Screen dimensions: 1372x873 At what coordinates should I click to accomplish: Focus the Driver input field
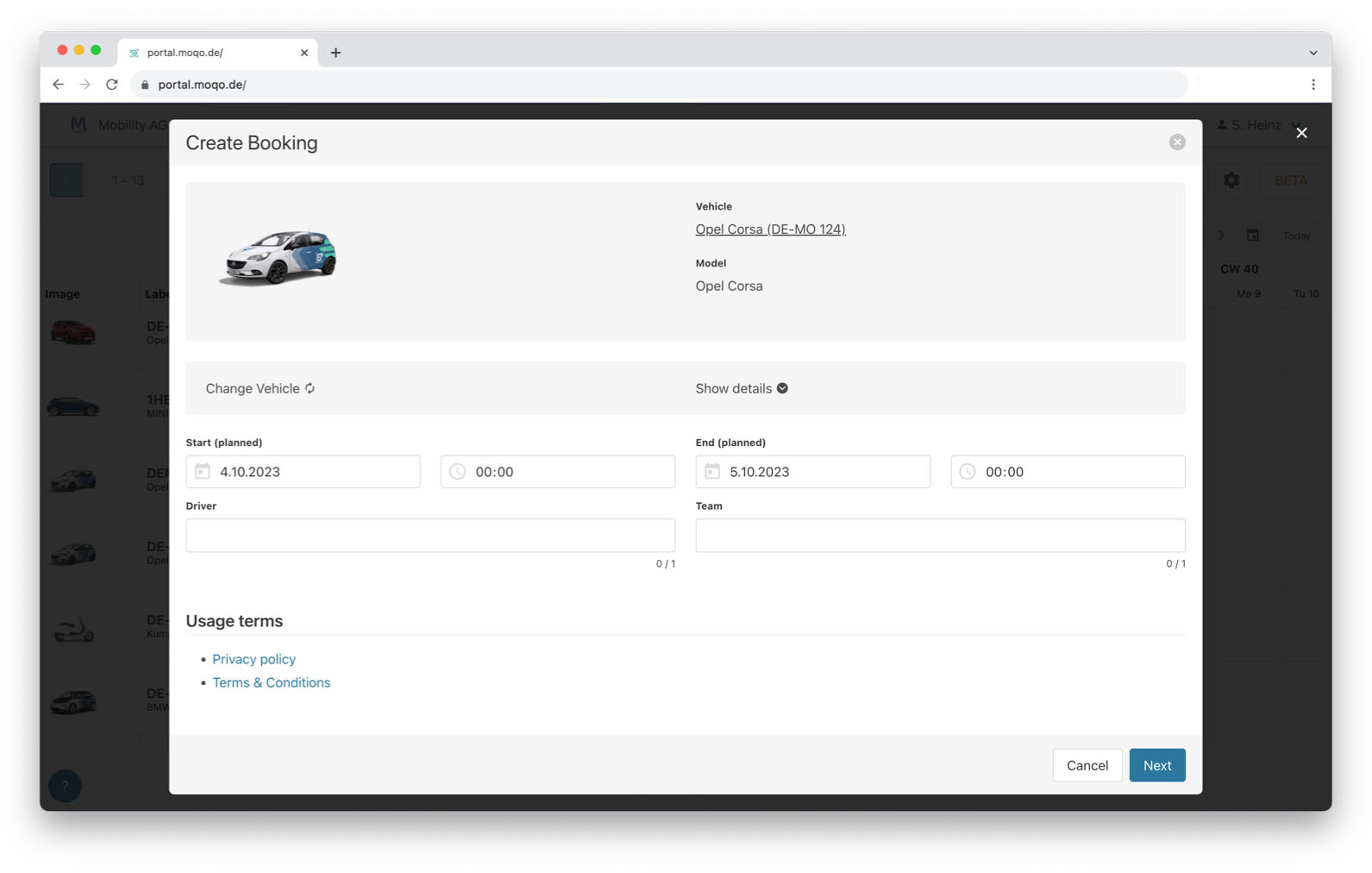(430, 535)
